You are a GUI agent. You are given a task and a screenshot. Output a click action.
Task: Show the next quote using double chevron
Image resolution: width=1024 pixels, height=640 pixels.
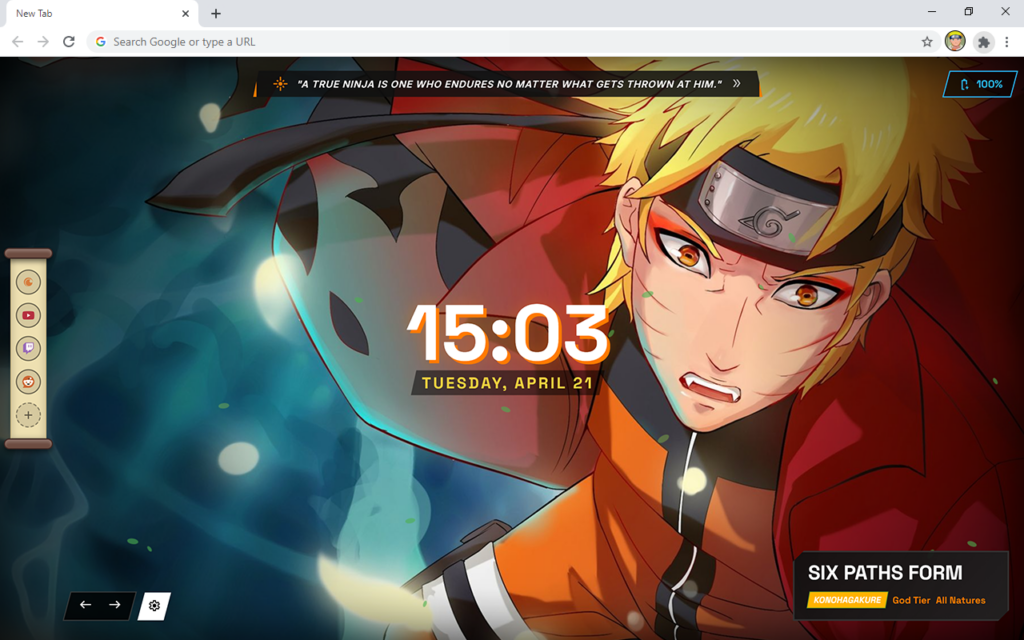[737, 84]
